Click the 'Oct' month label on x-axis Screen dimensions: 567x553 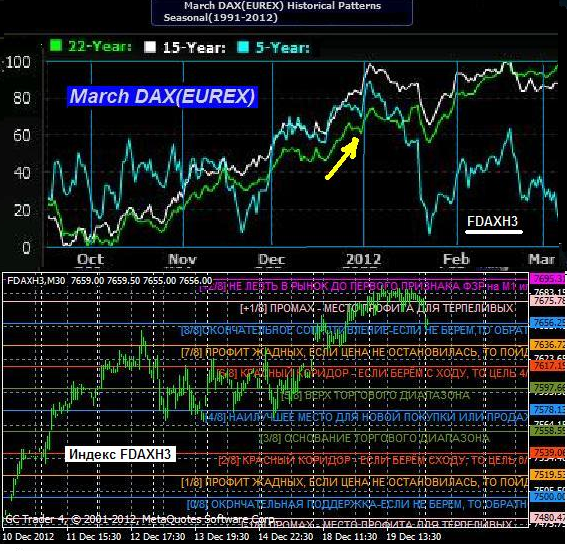(90, 259)
